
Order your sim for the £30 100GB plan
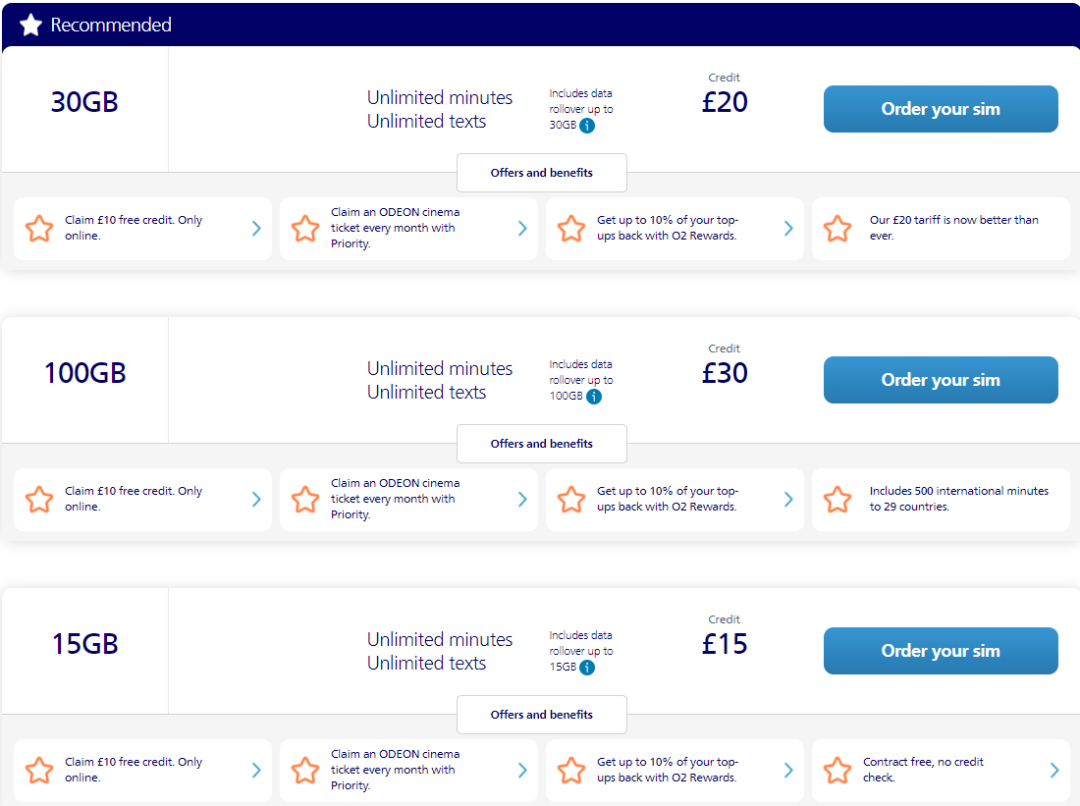[x=940, y=380]
